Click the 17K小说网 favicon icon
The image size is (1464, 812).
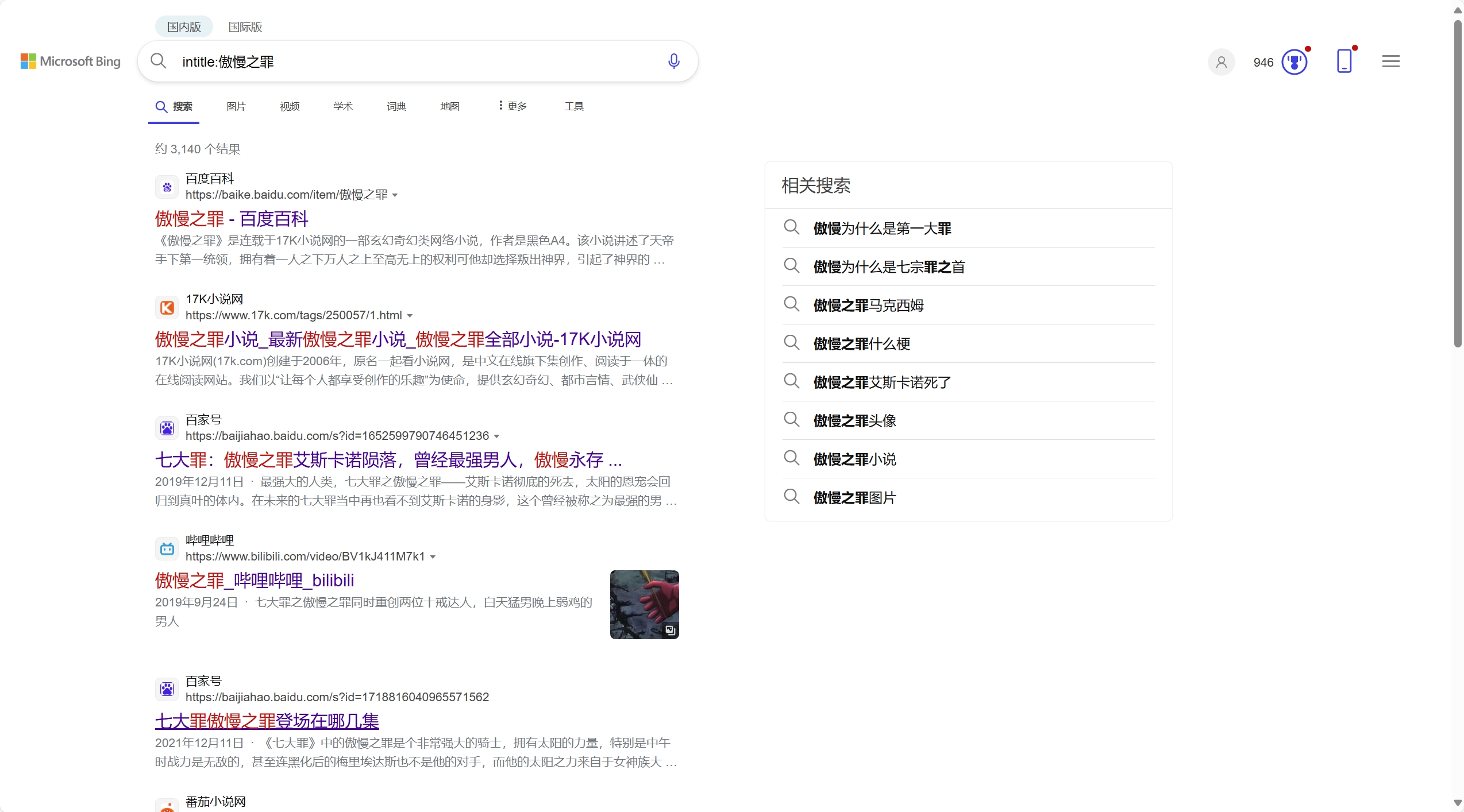point(167,308)
